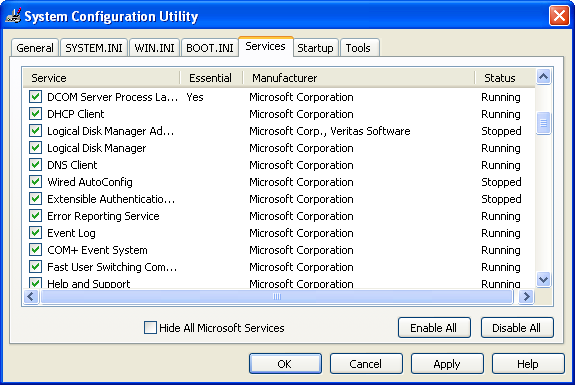
Task: Switch to the BOOT.INI tab
Action: point(210,48)
